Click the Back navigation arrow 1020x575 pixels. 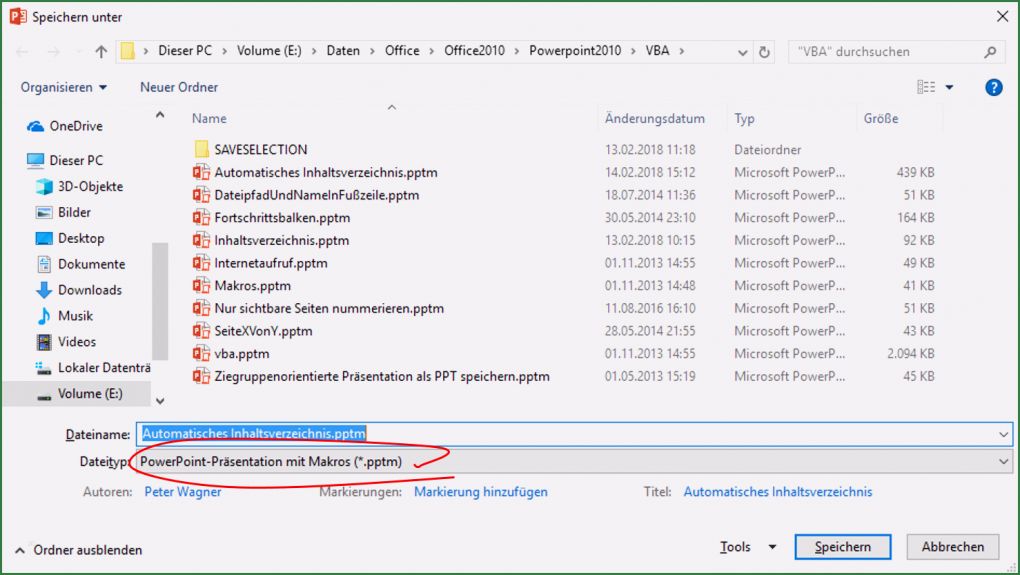[22, 51]
